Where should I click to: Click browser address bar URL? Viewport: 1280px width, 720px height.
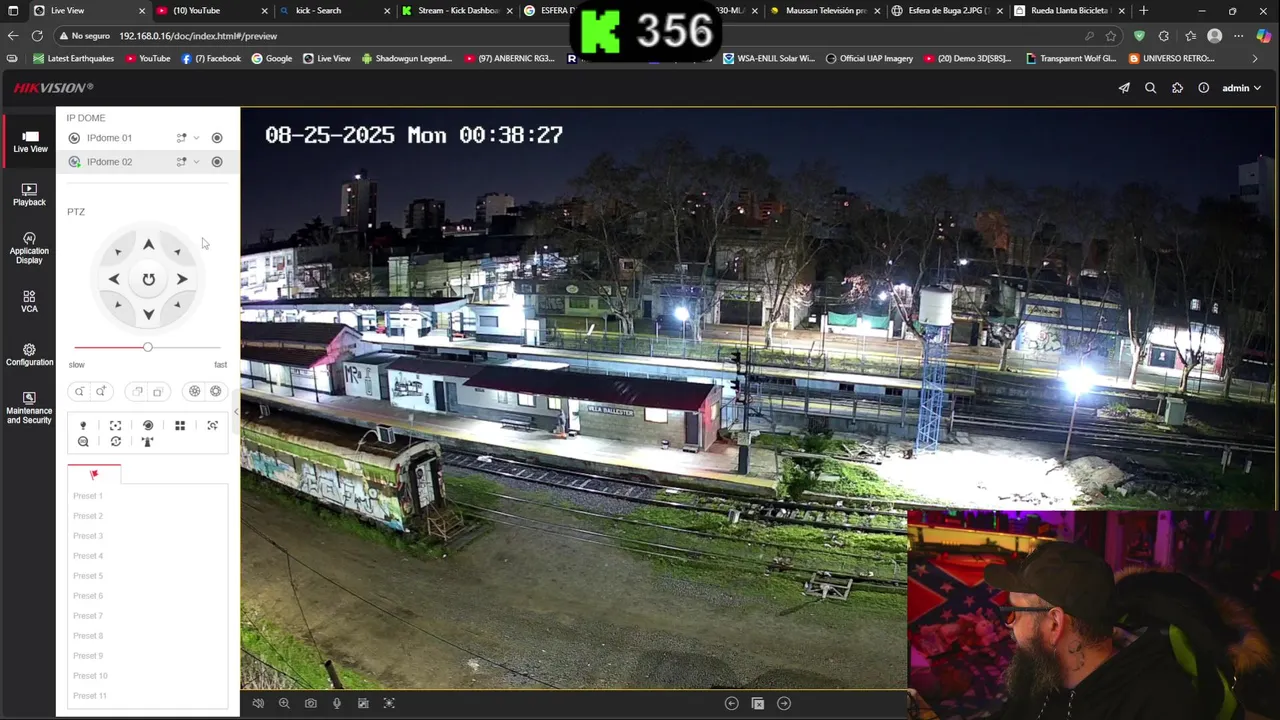point(198,36)
